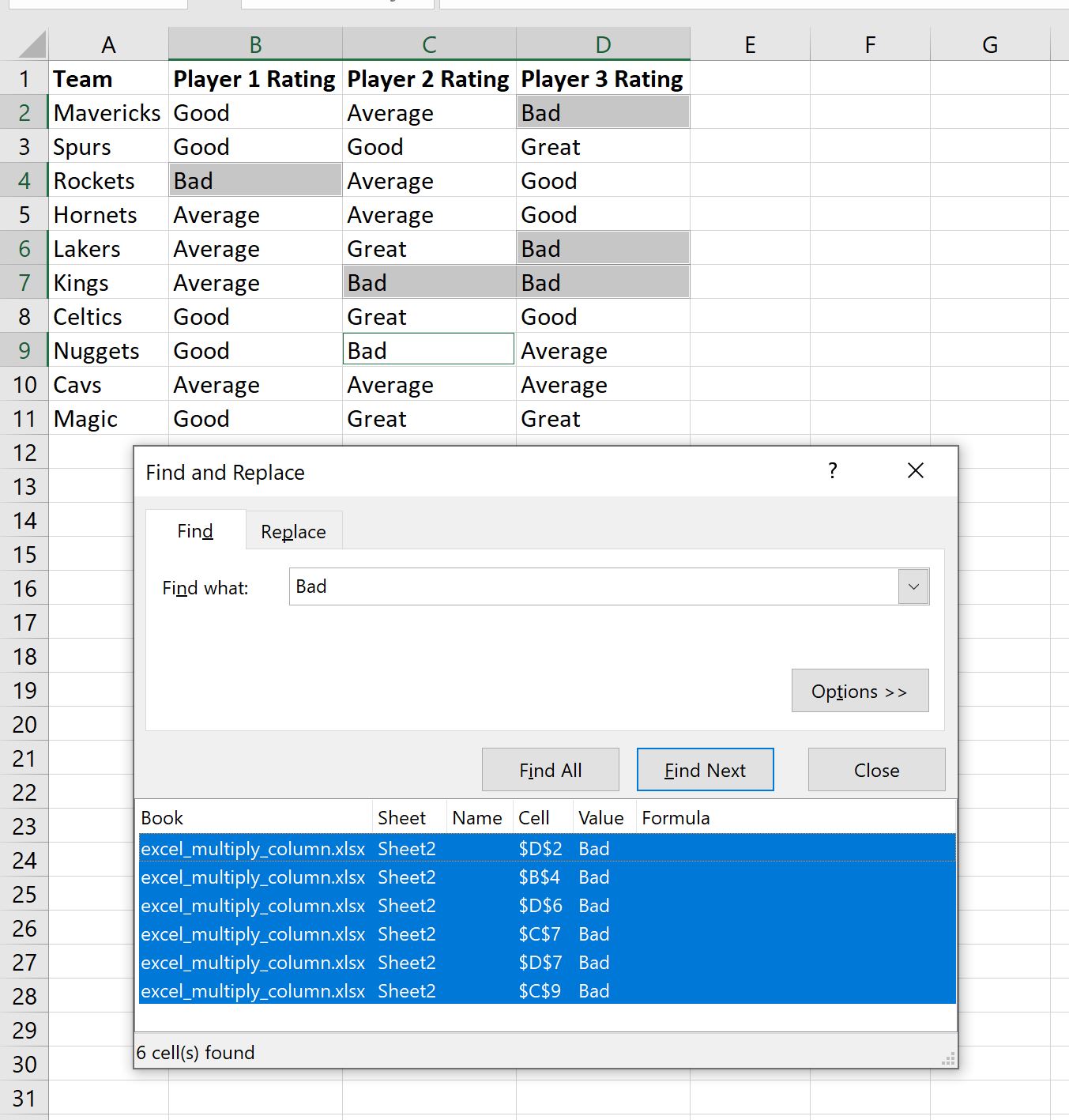The height and width of the screenshot is (1120, 1069).
Task: Close the Find and Replace dialog with X
Action: [x=916, y=471]
